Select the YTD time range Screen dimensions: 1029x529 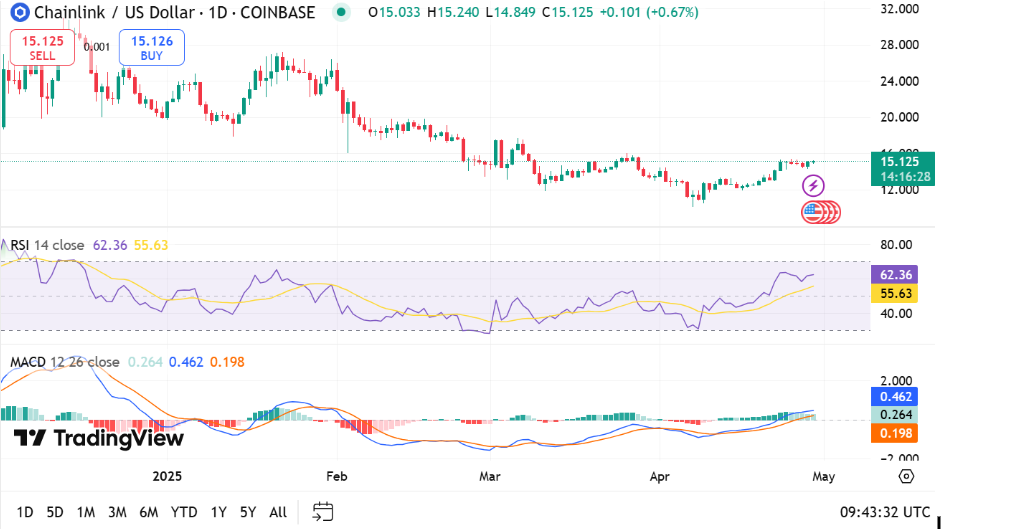184,512
